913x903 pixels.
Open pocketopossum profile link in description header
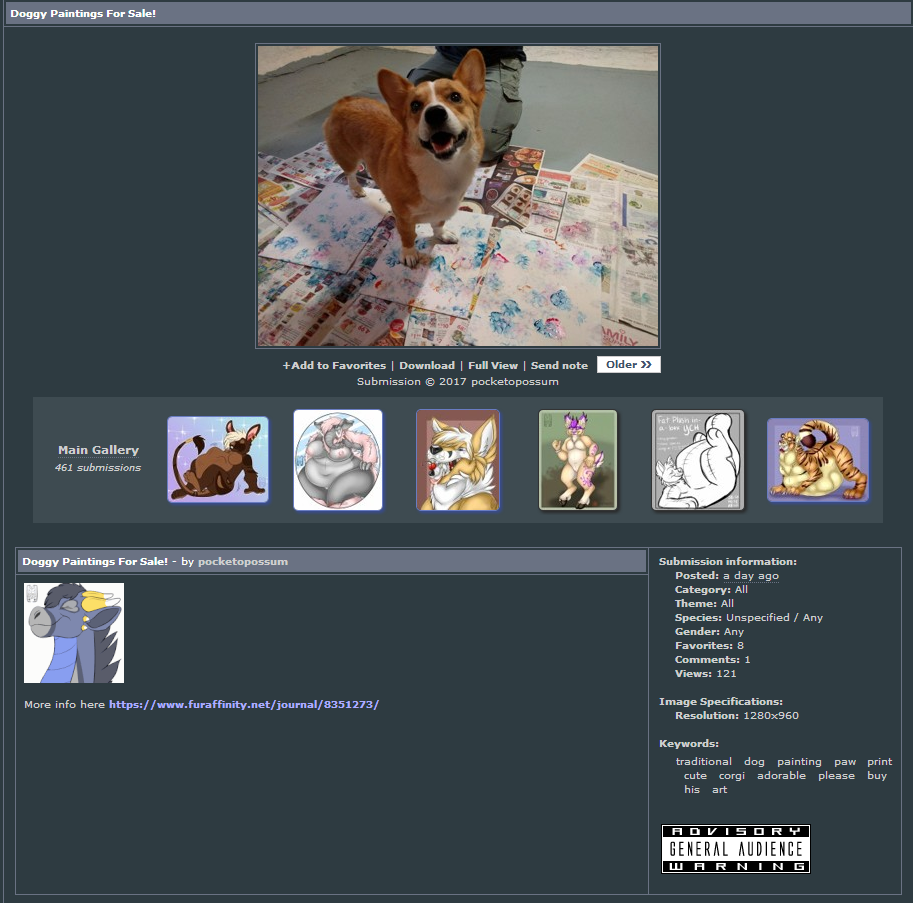pyautogui.click(x=243, y=562)
